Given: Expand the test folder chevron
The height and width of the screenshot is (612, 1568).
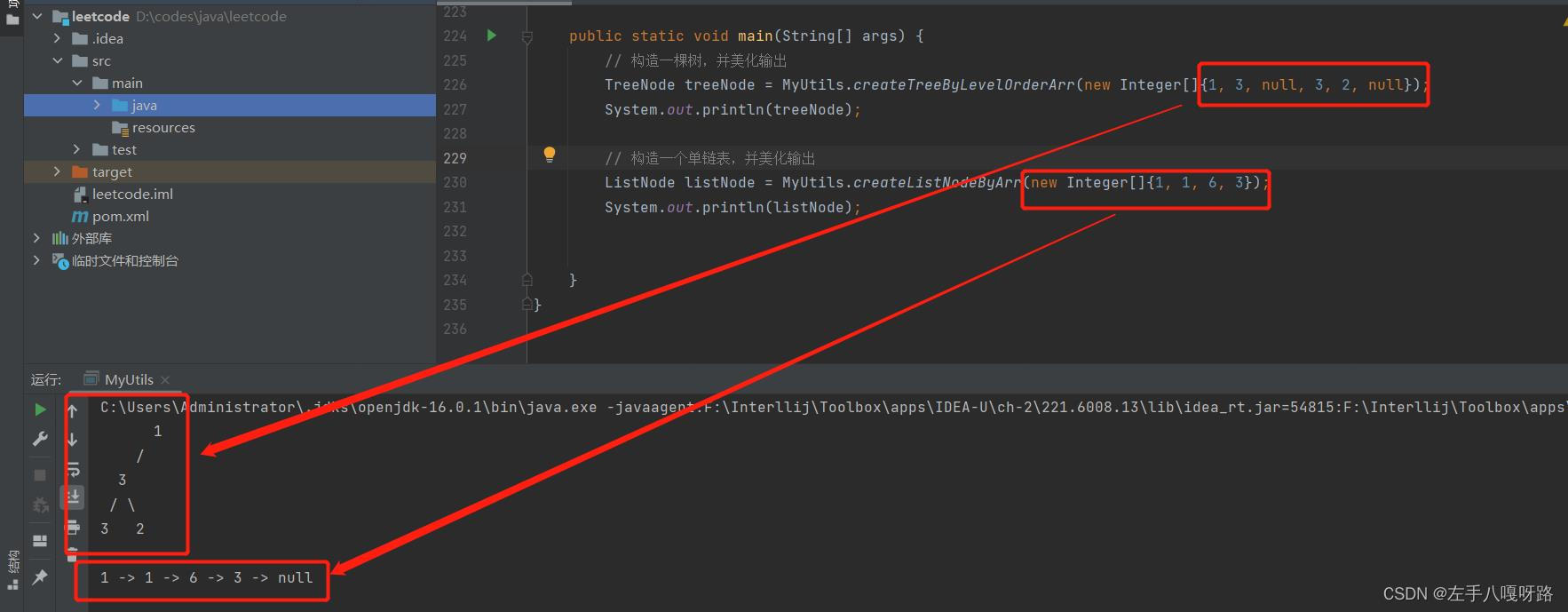Looking at the screenshot, I should (77, 149).
